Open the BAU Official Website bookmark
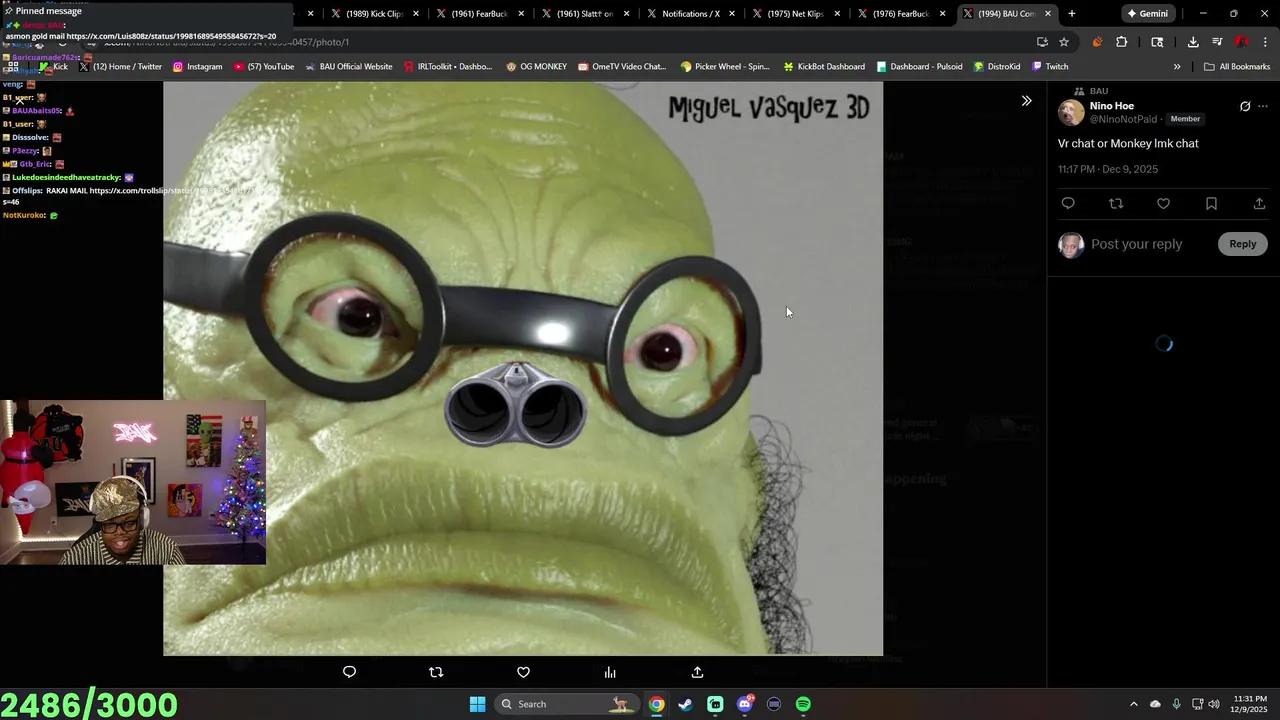Viewport: 1280px width, 720px height. click(348, 66)
